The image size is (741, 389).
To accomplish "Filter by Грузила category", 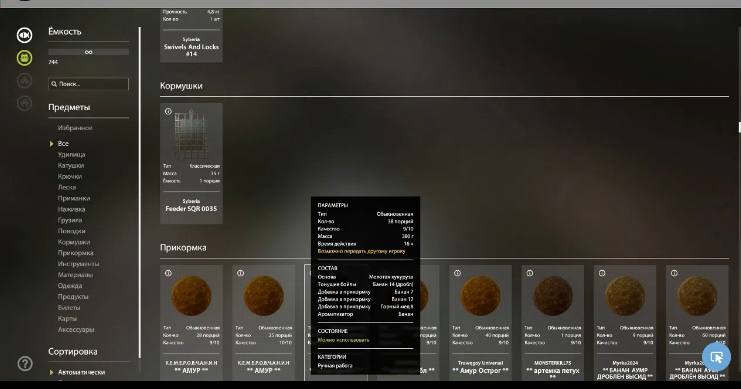I will pos(70,220).
